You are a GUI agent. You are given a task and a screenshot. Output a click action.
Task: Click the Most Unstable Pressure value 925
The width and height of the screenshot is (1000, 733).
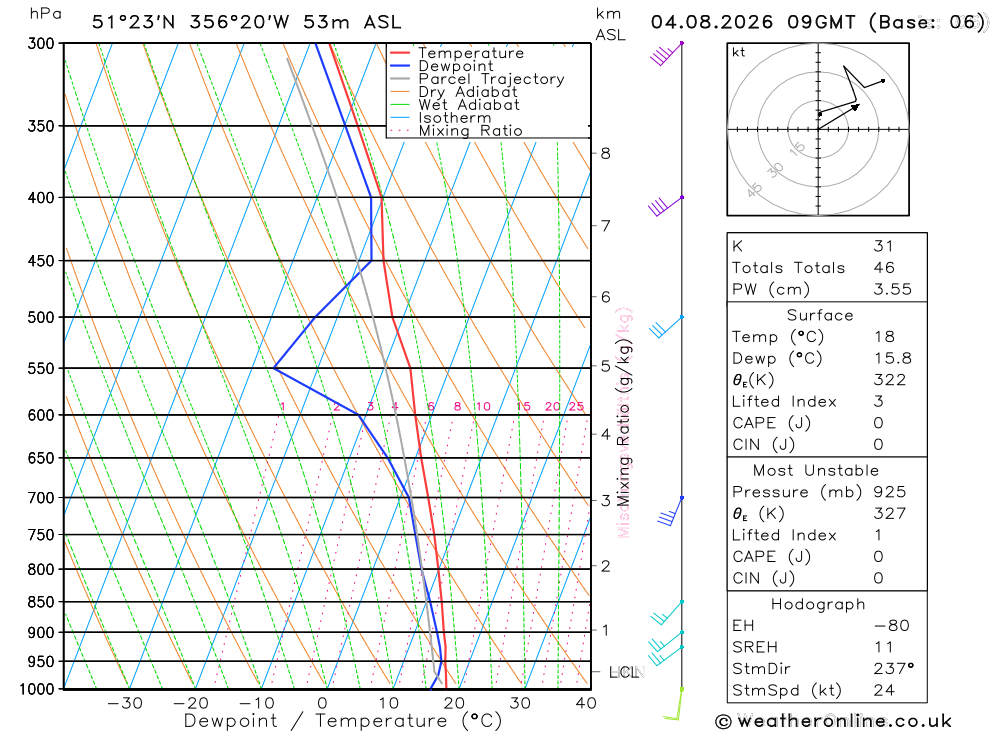pos(889,492)
